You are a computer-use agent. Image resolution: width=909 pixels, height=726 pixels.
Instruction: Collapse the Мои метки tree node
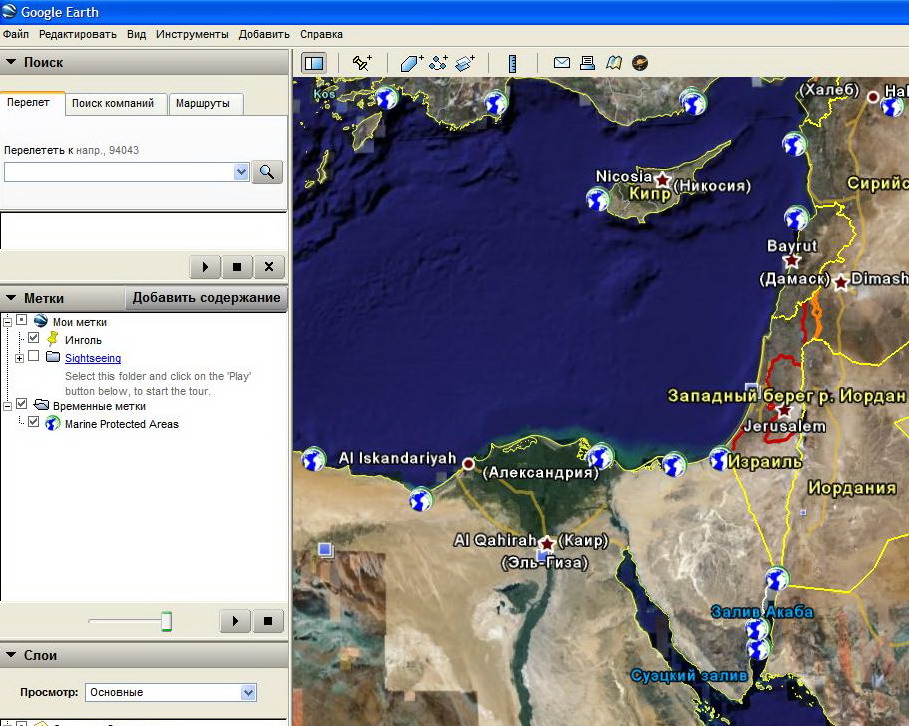[8, 321]
